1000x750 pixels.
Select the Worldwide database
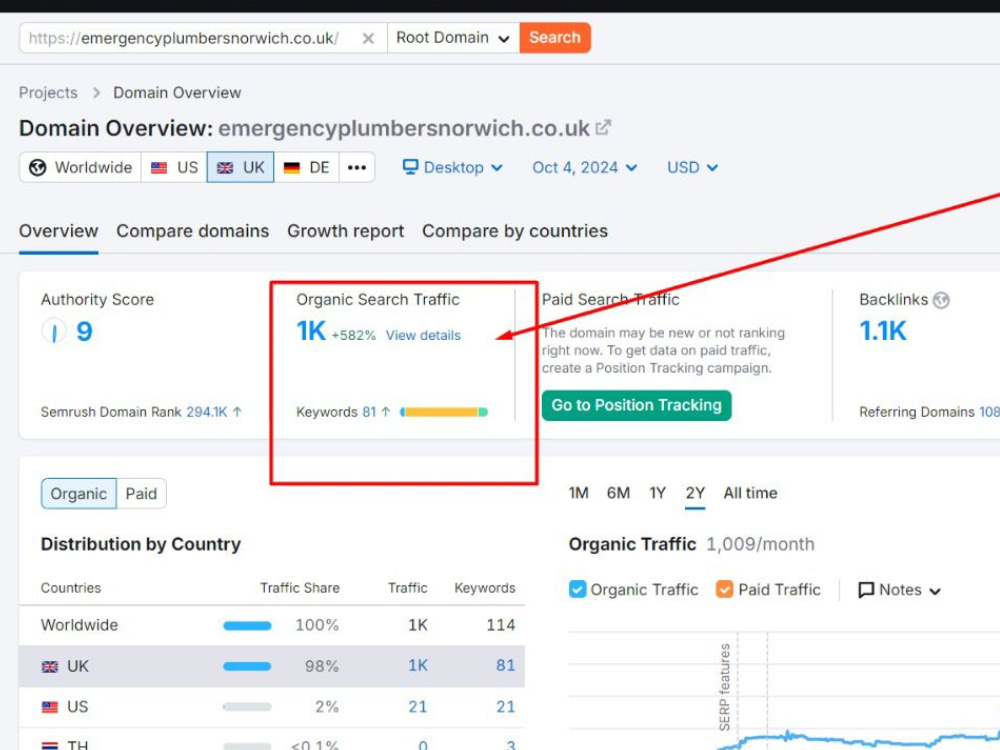click(x=80, y=167)
